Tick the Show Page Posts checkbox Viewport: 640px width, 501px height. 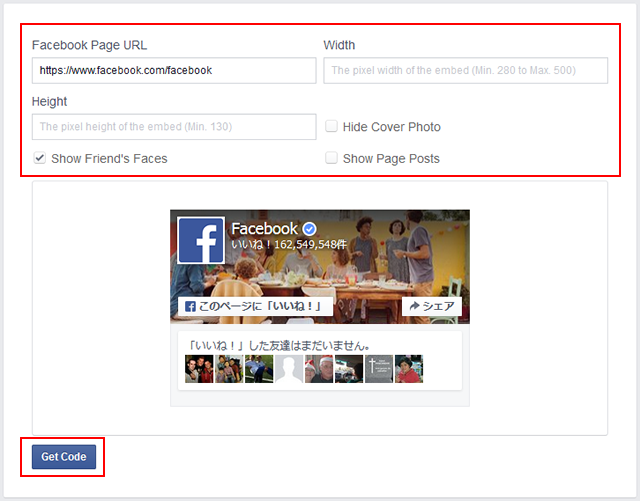pos(331,158)
